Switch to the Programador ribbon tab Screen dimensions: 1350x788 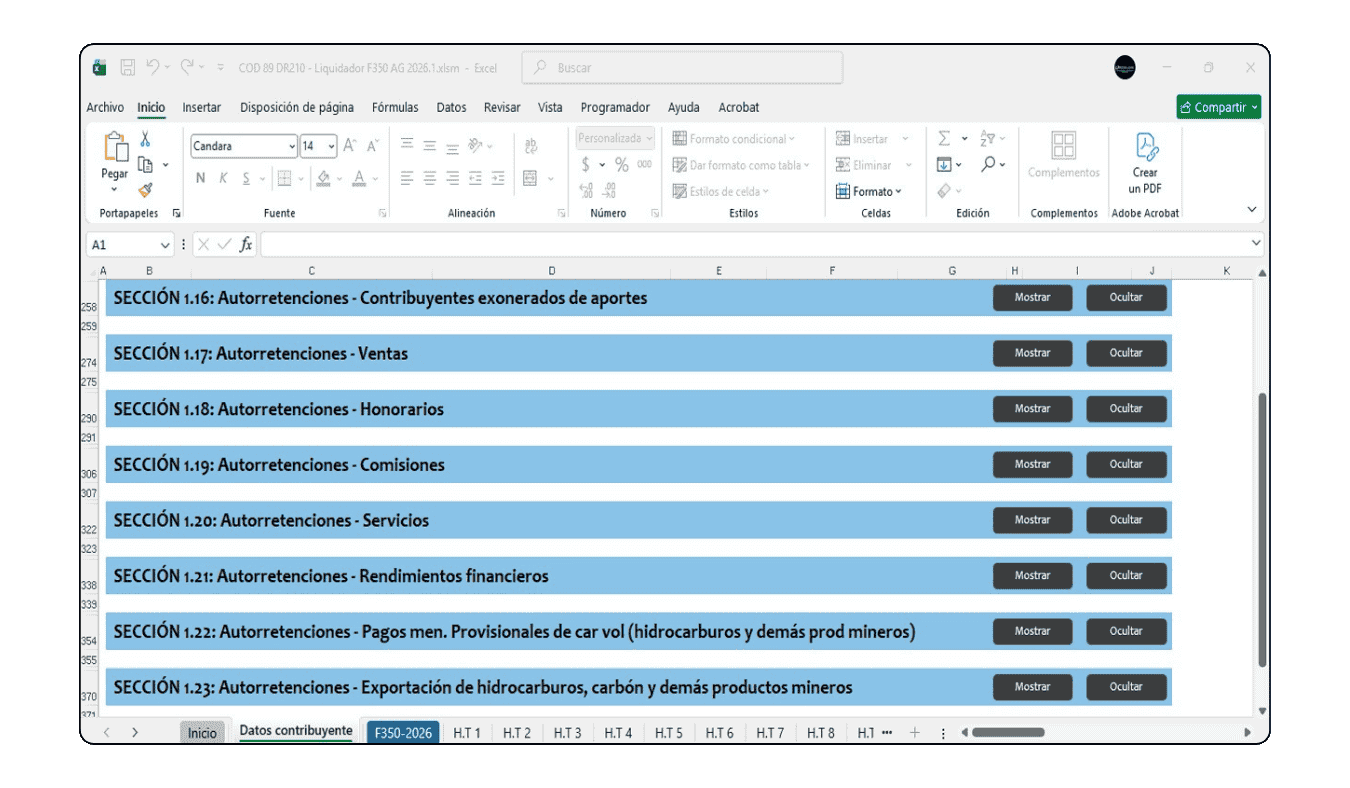(x=615, y=107)
